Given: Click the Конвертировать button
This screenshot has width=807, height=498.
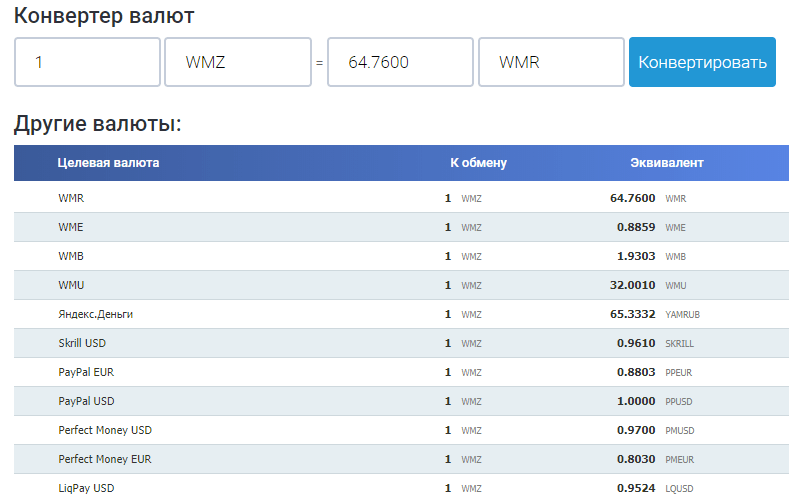Looking at the screenshot, I should click(x=702, y=62).
